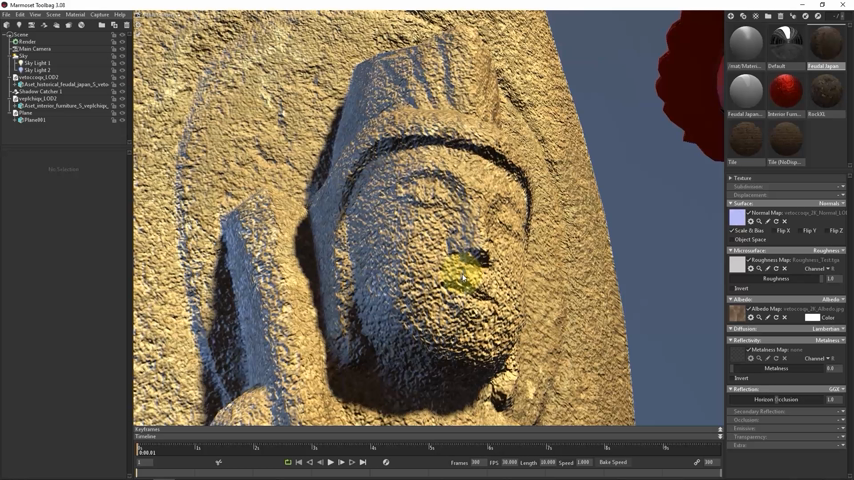Open the Roughness Channel dropdown
This screenshot has height=480, width=854.
pos(820,269)
